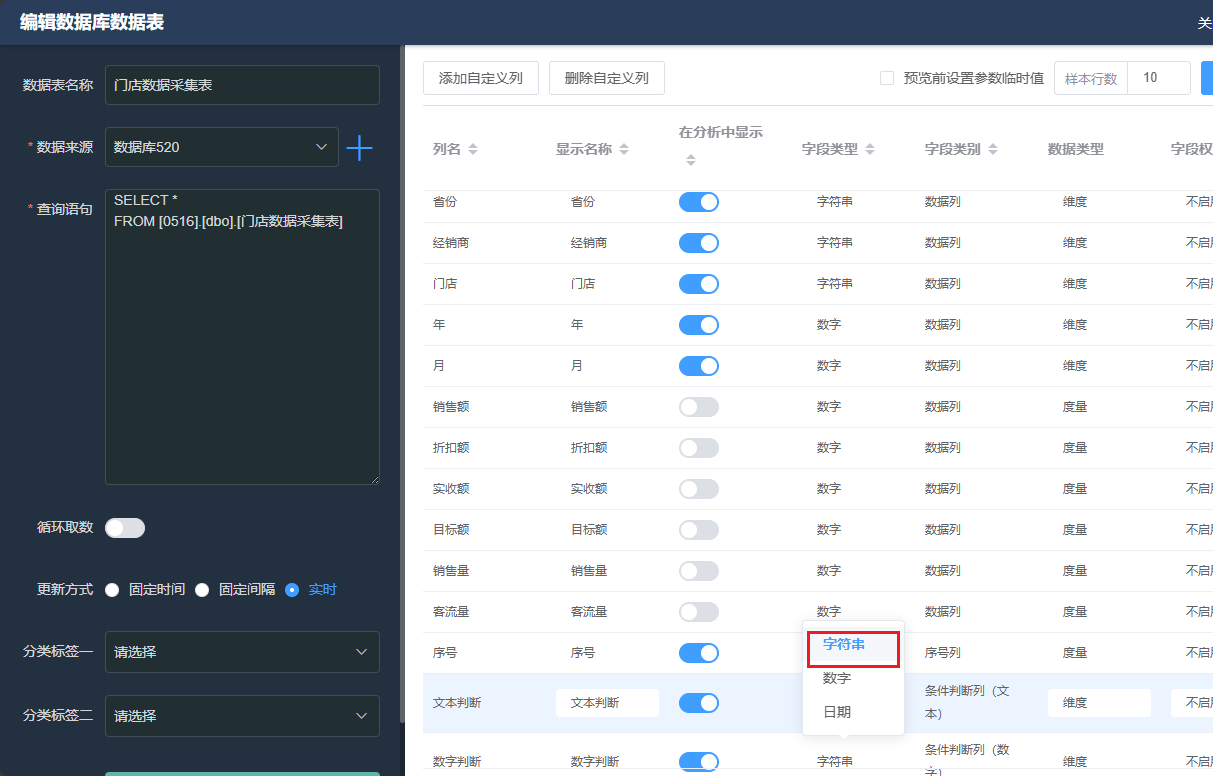Toggle analysis display for 经销商 row
This screenshot has height=776, width=1213.
(x=699, y=243)
